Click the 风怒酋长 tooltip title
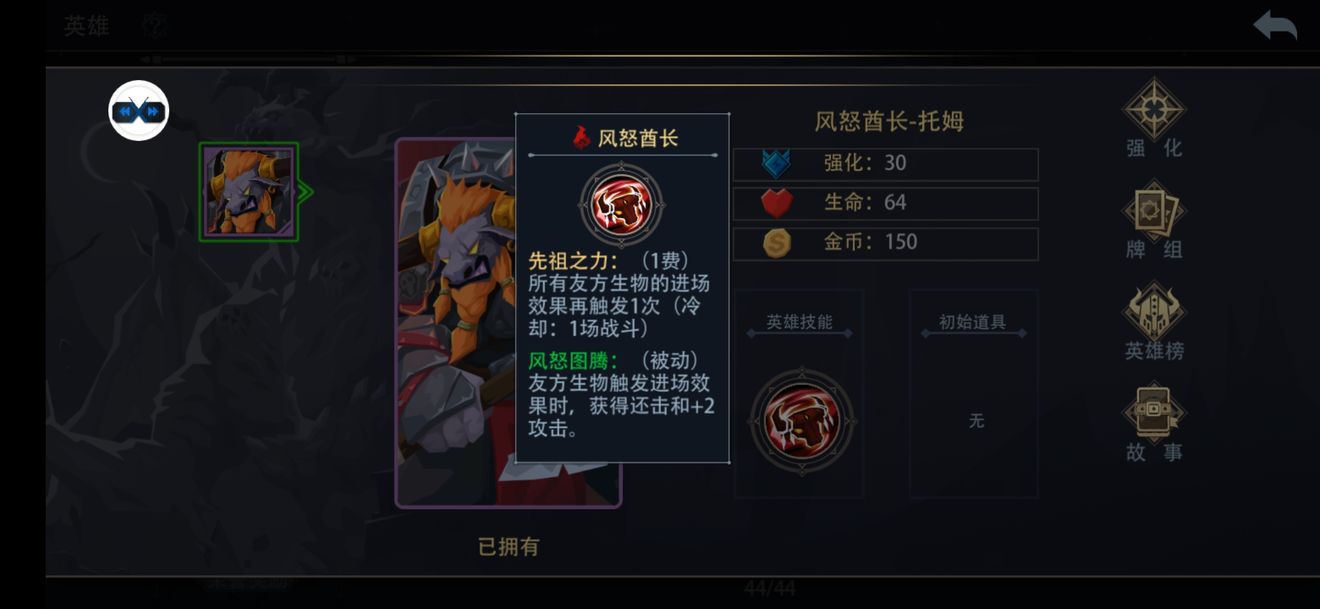 [x=638, y=138]
